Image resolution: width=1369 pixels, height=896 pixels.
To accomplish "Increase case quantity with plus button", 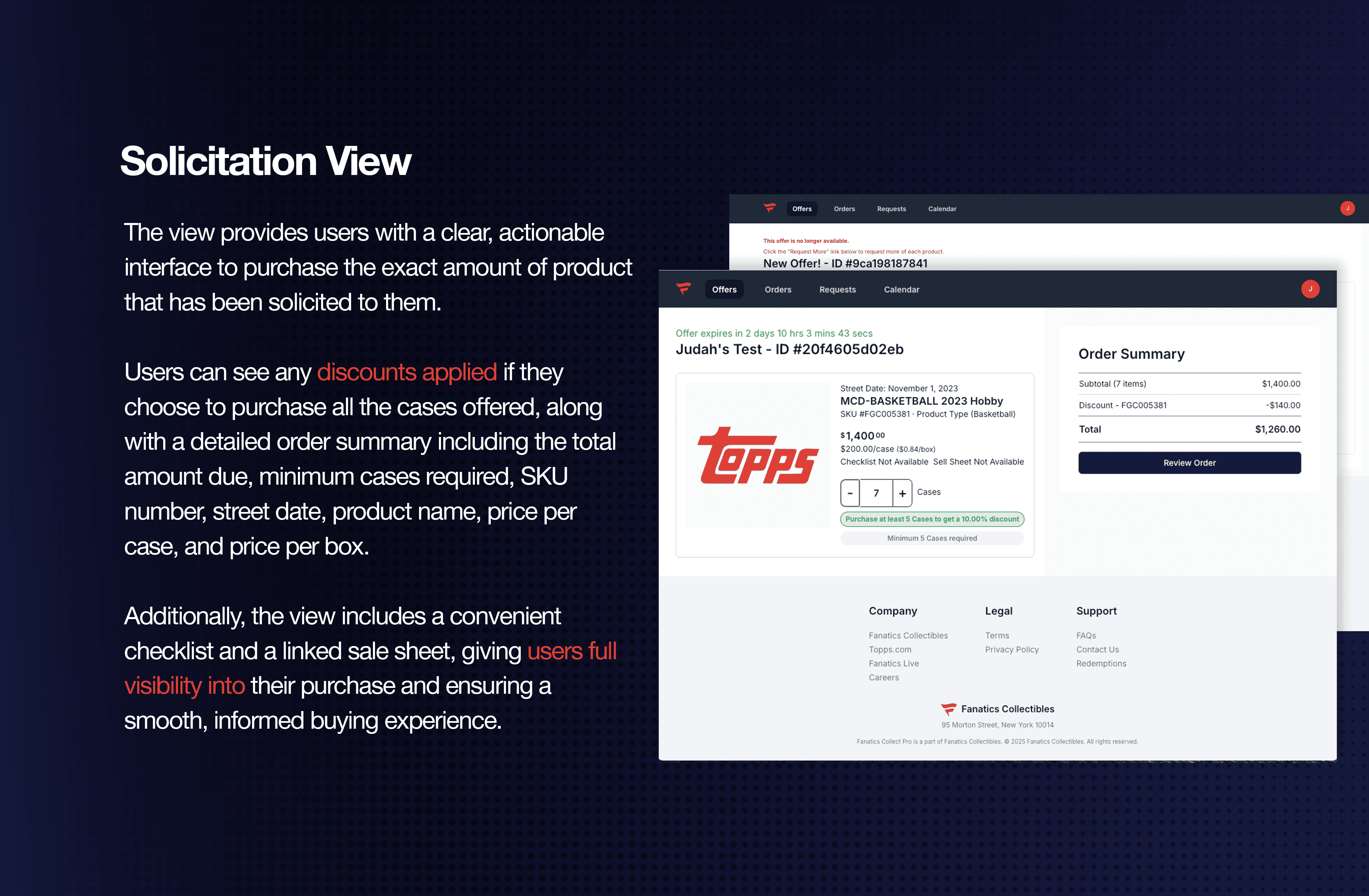I will tap(902, 493).
